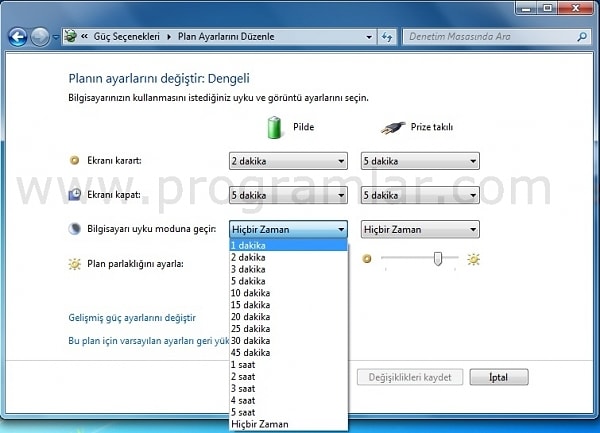Open plugged-in sleep mode Hiçbir Zaman dropdown

pyautogui.click(x=420, y=230)
